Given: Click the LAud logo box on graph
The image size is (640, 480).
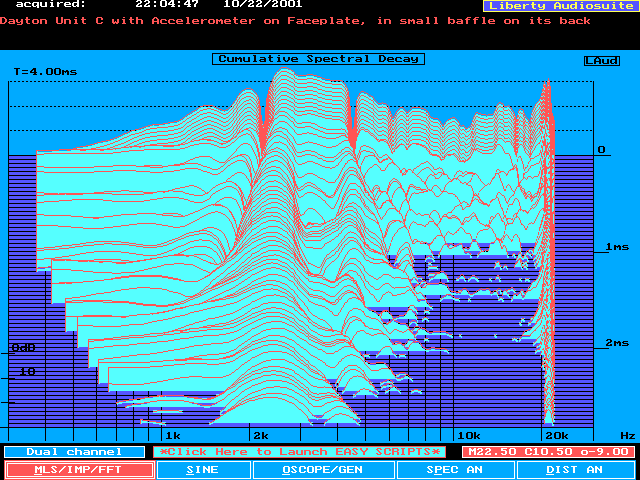Looking at the screenshot, I should [x=601, y=61].
